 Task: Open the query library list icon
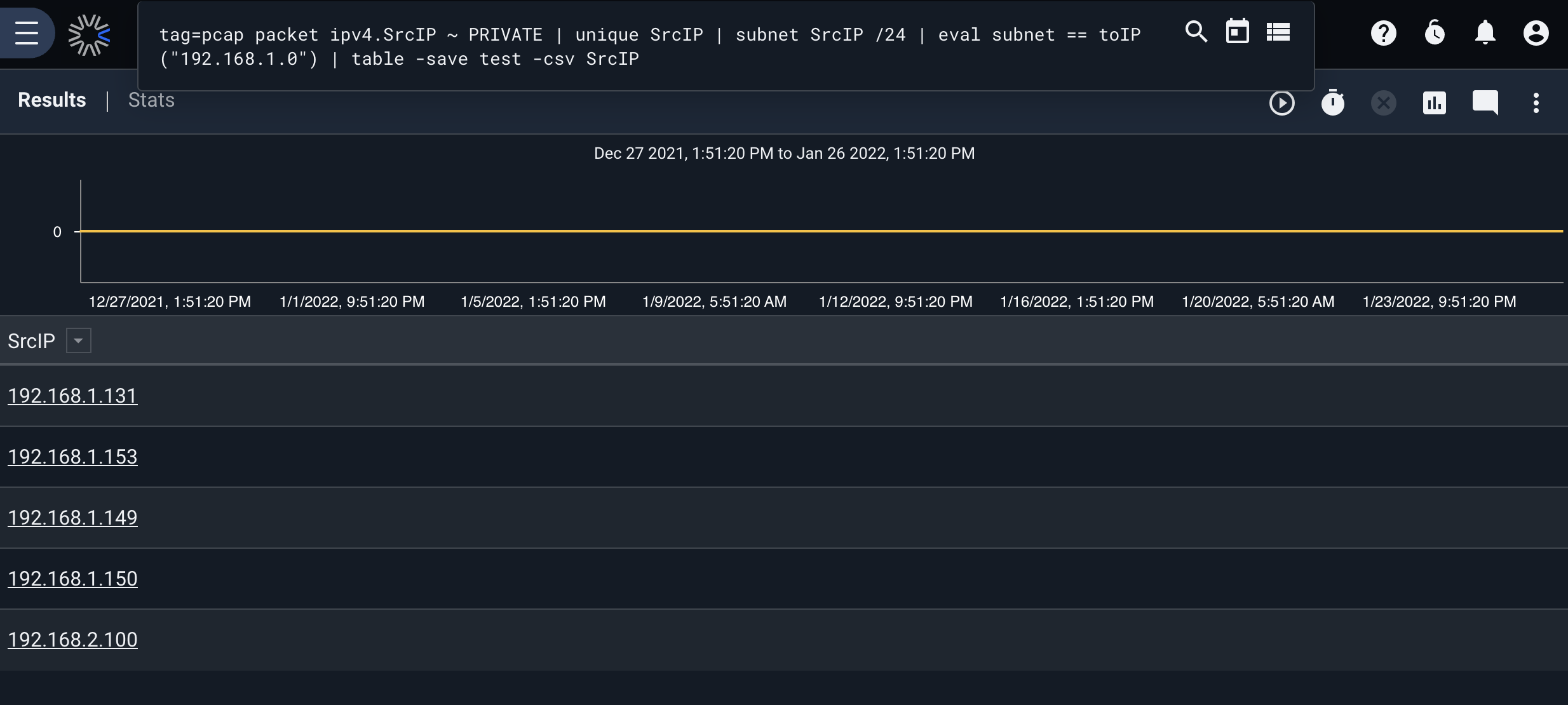[x=1278, y=32]
